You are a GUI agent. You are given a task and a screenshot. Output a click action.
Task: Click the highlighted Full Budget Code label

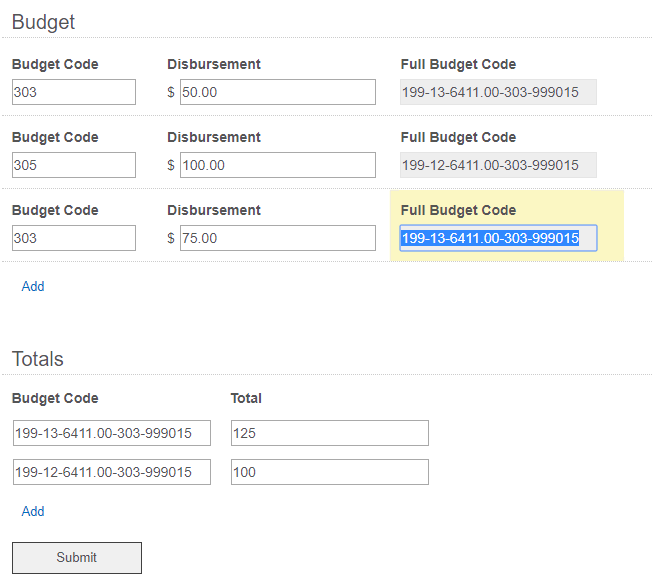pyautogui.click(x=458, y=210)
